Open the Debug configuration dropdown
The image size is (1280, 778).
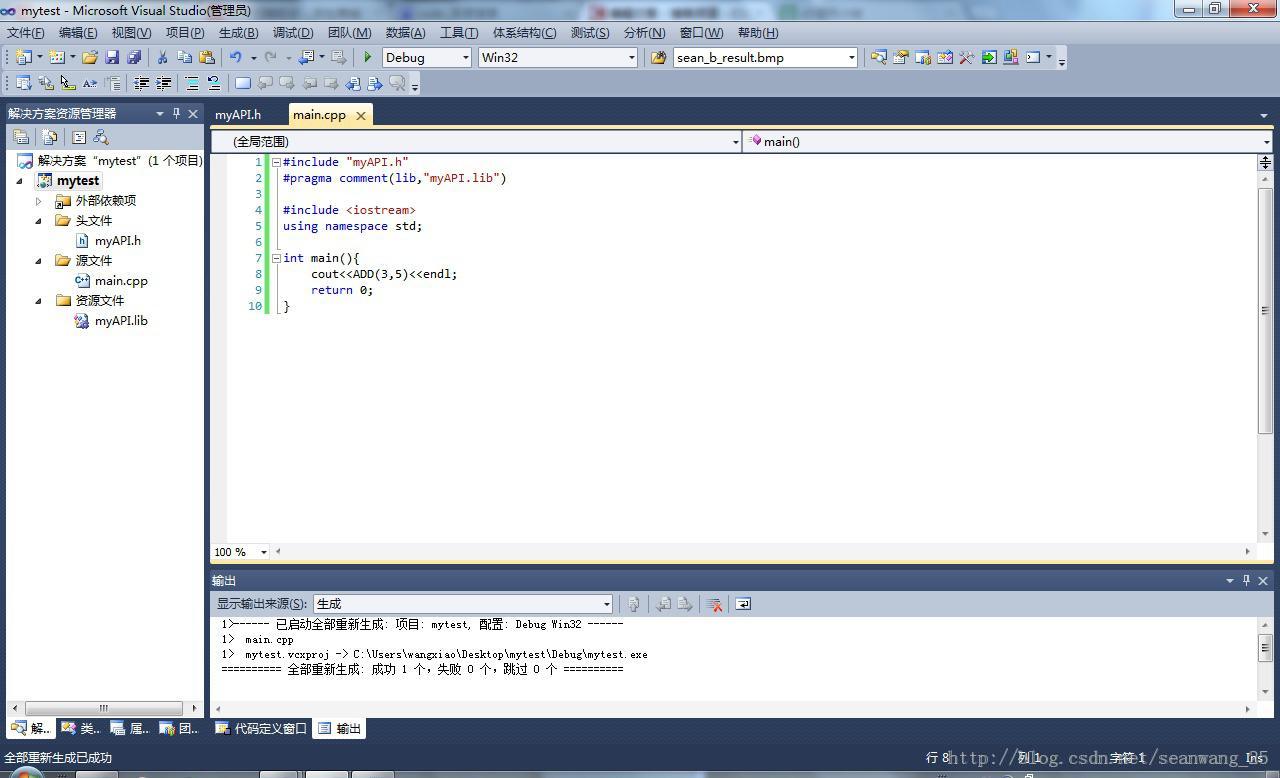pyautogui.click(x=427, y=58)
